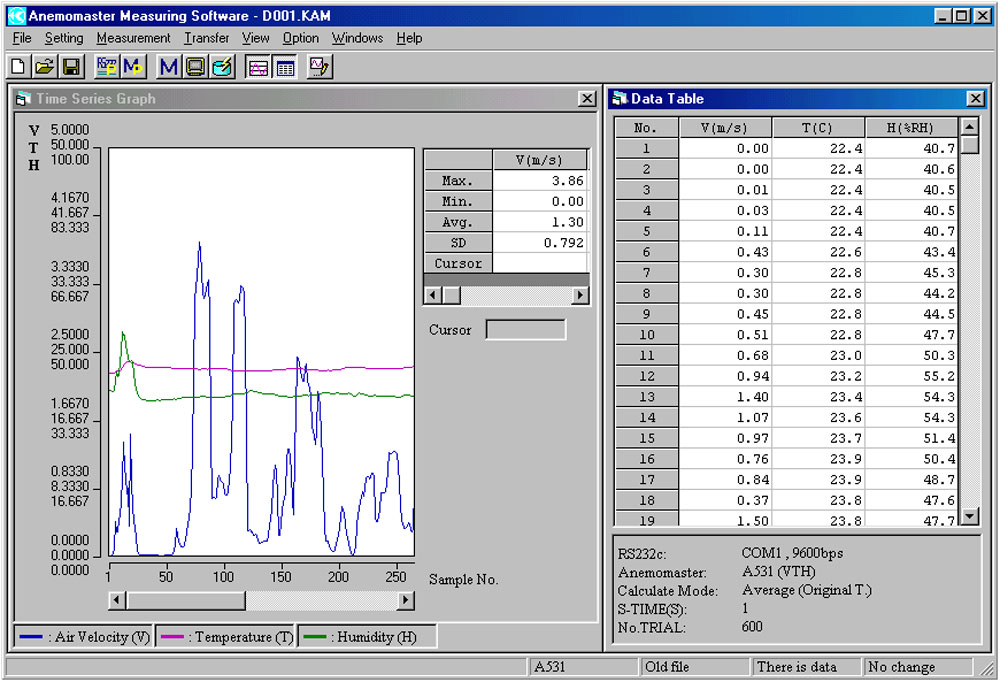Open the Measurement menu
This screenshot has height=682, width=1000.
click(x=133, y=38)
